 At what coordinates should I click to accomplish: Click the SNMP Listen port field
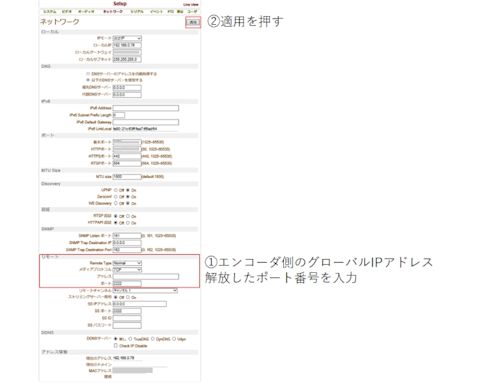tap(127, 236)
